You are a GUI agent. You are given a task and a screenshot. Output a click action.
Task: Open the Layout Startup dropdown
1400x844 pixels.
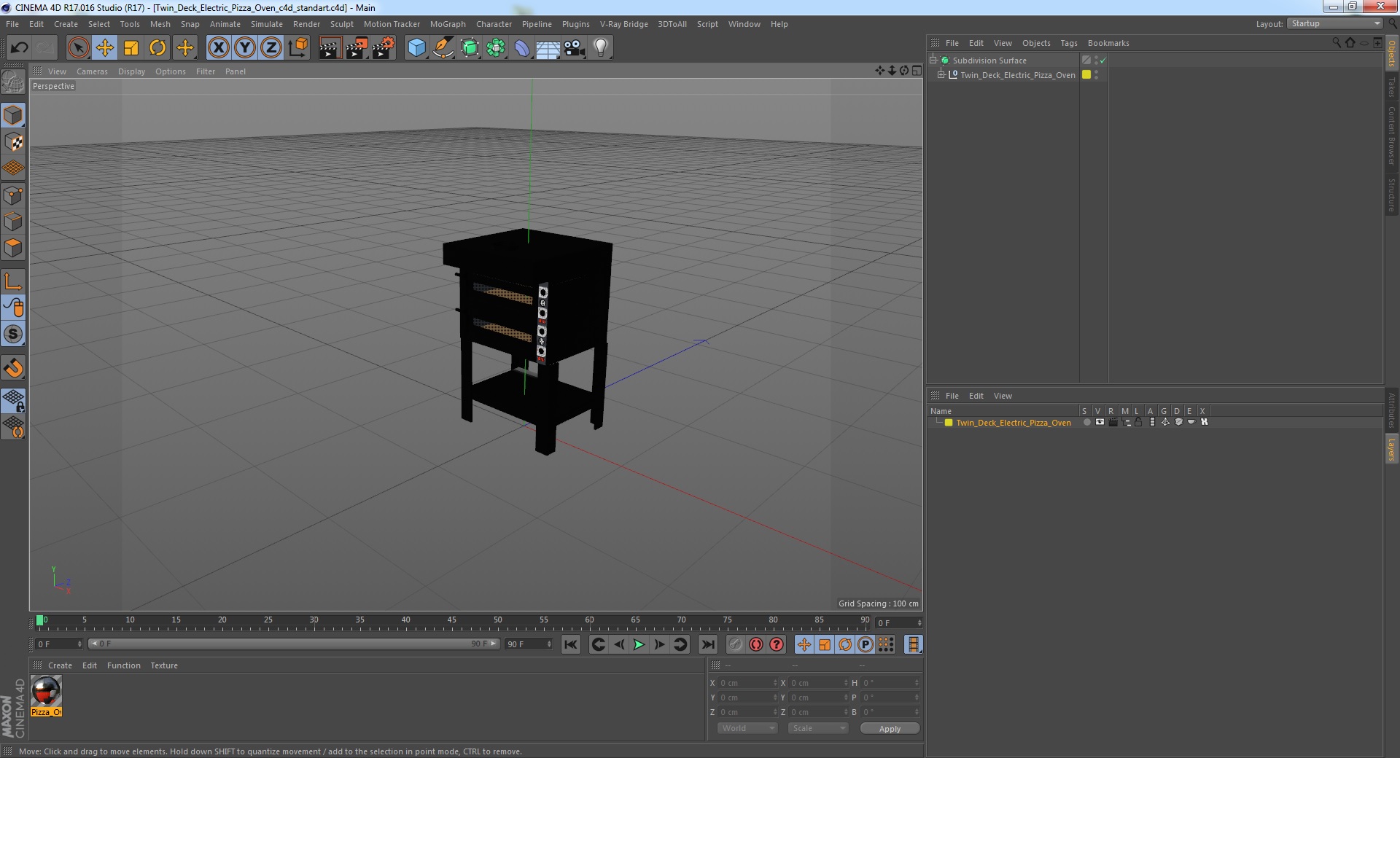click(x=1335, y=23)
